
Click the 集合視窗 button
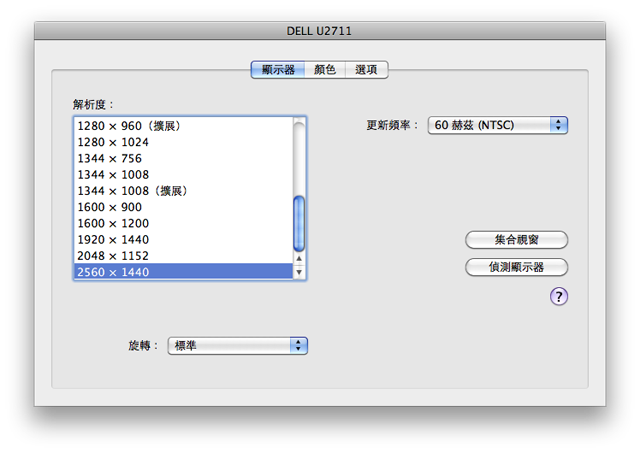(516, 240)
